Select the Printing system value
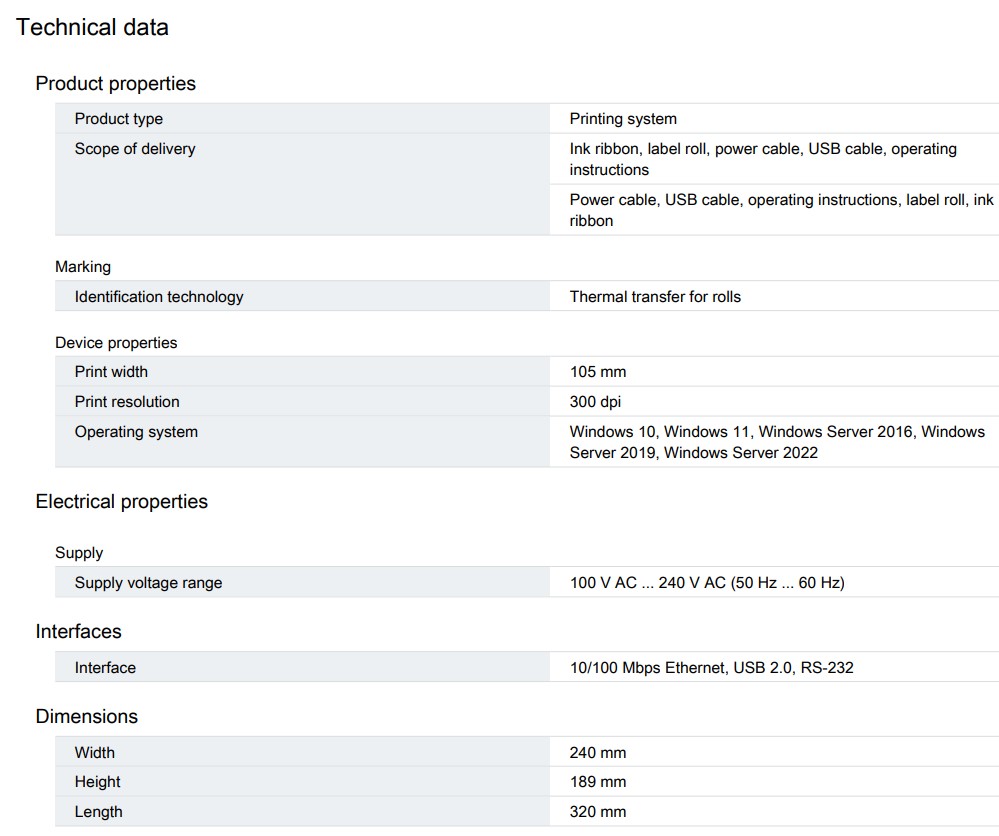The image size is (999, 836). [x=623, y=119]
